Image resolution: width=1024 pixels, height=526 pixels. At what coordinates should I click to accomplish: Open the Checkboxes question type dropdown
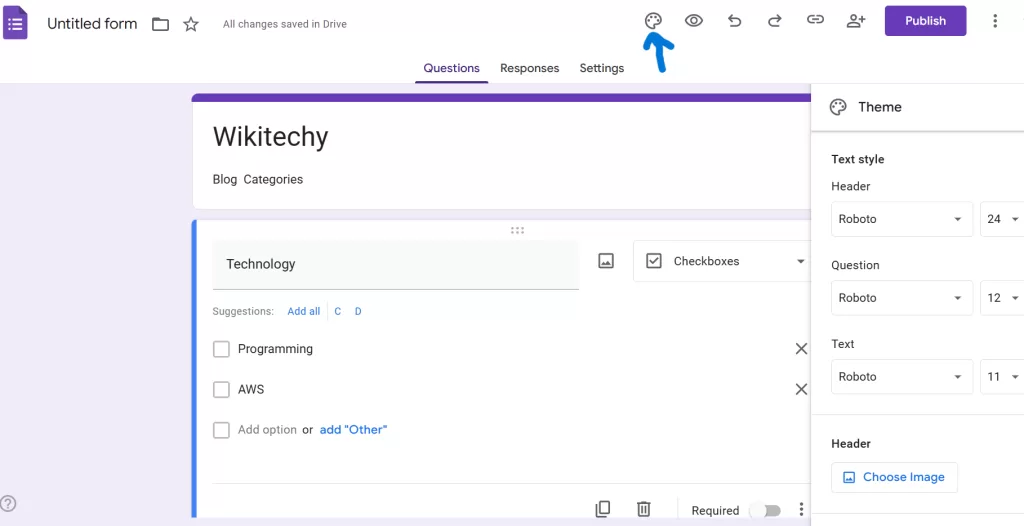[722, 261]
